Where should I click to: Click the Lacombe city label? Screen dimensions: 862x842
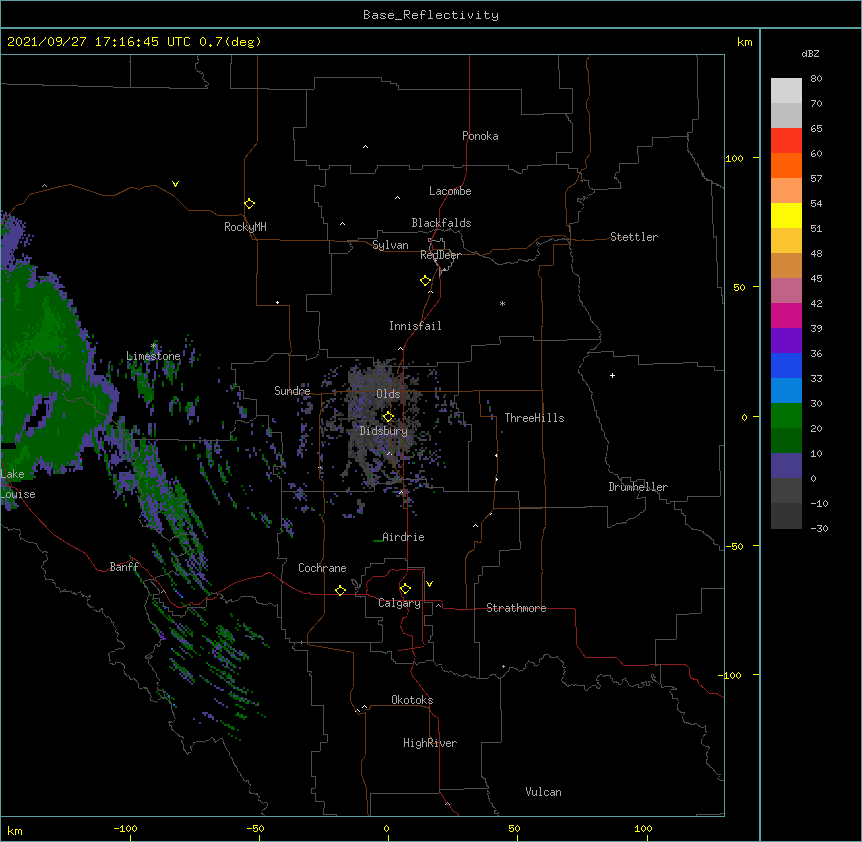450,191
